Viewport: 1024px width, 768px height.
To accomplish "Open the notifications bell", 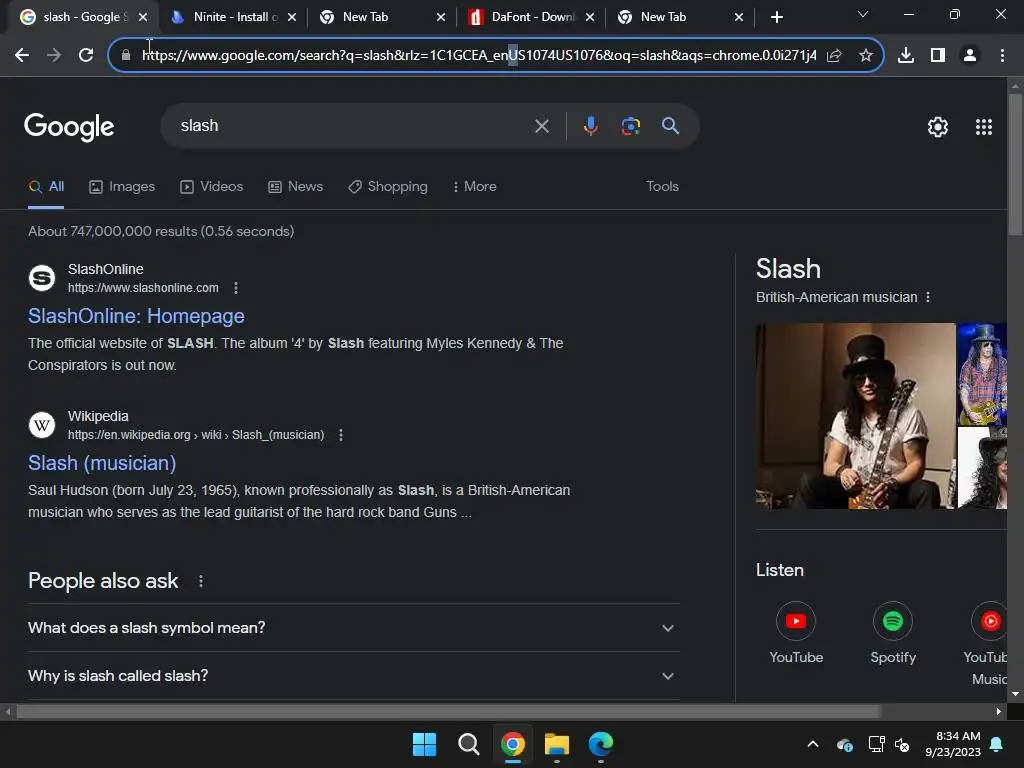I will point(997,744).
